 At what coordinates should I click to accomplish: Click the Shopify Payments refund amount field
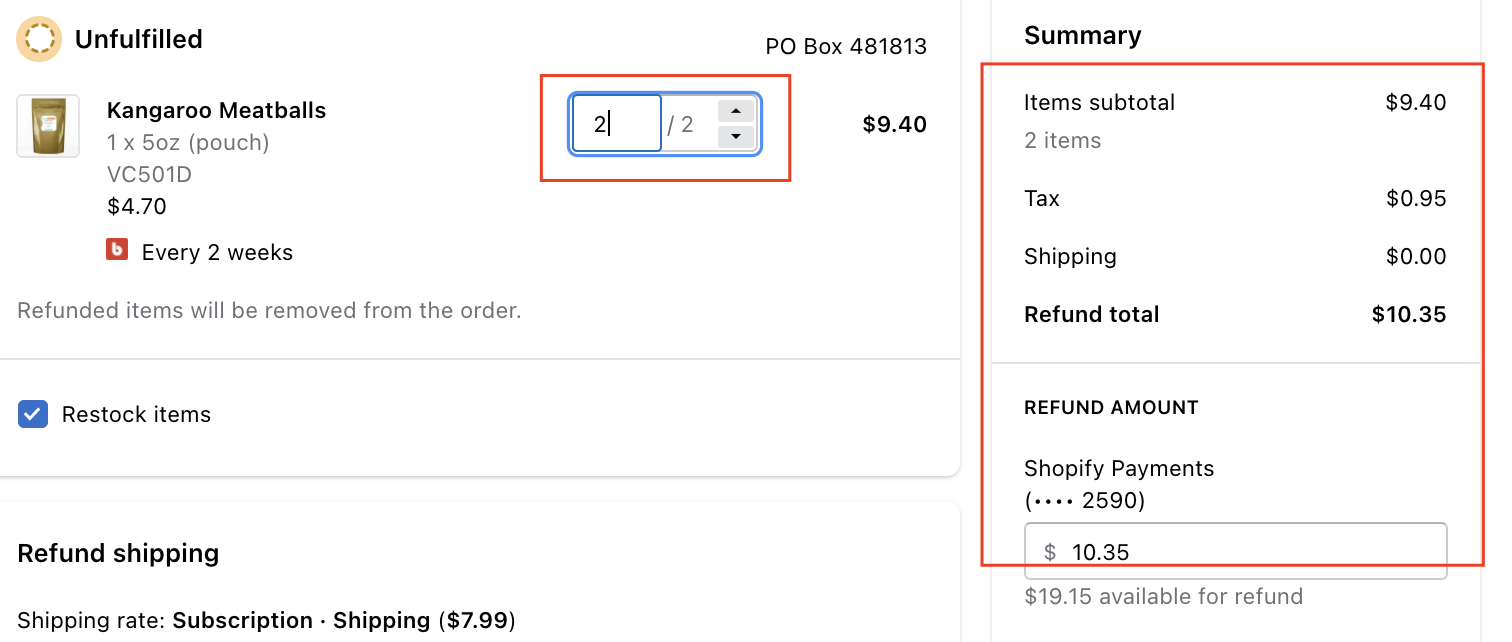(1250, 551)
